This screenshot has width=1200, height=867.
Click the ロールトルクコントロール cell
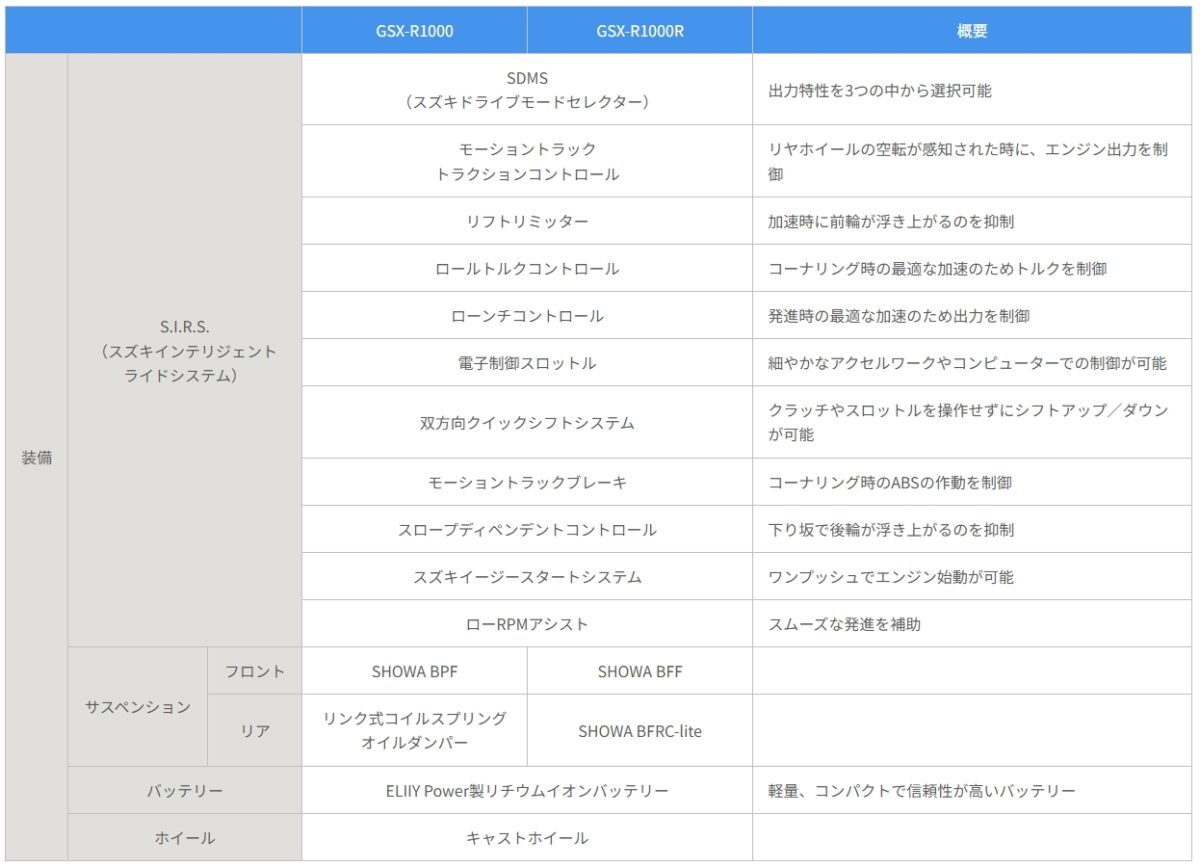[x=527, y=269]
